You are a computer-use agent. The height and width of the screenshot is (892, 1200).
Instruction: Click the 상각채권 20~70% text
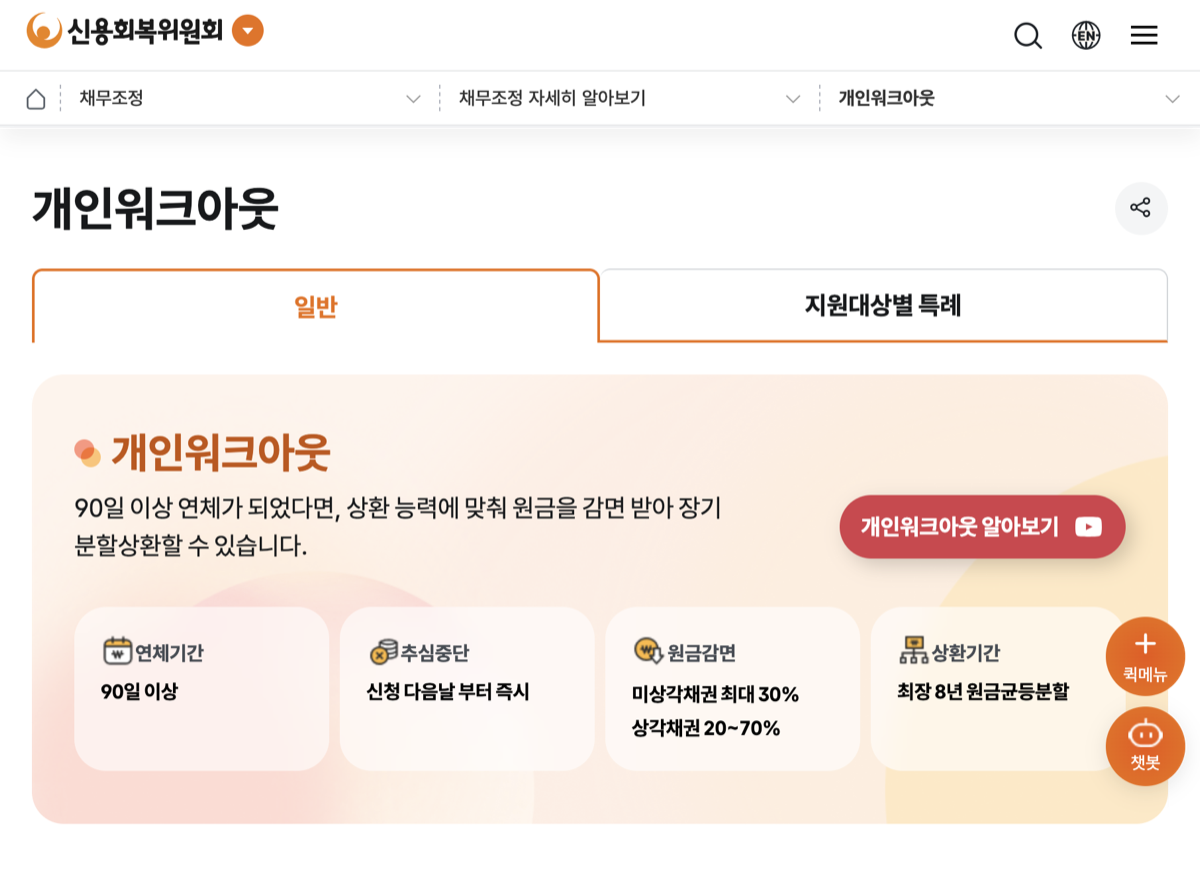[x=706, y=728]
